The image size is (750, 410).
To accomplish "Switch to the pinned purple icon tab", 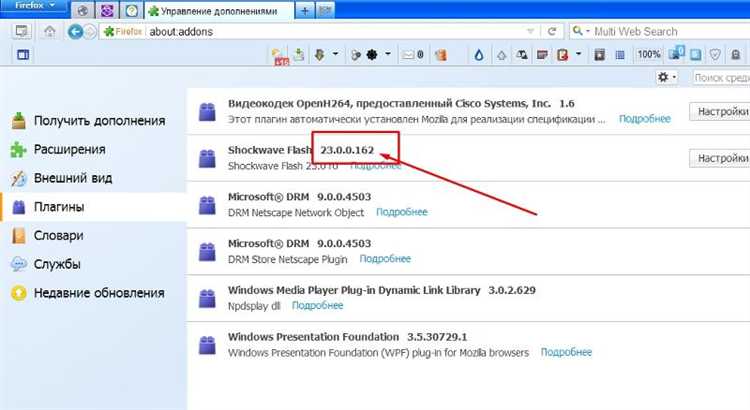I will 107,11.
